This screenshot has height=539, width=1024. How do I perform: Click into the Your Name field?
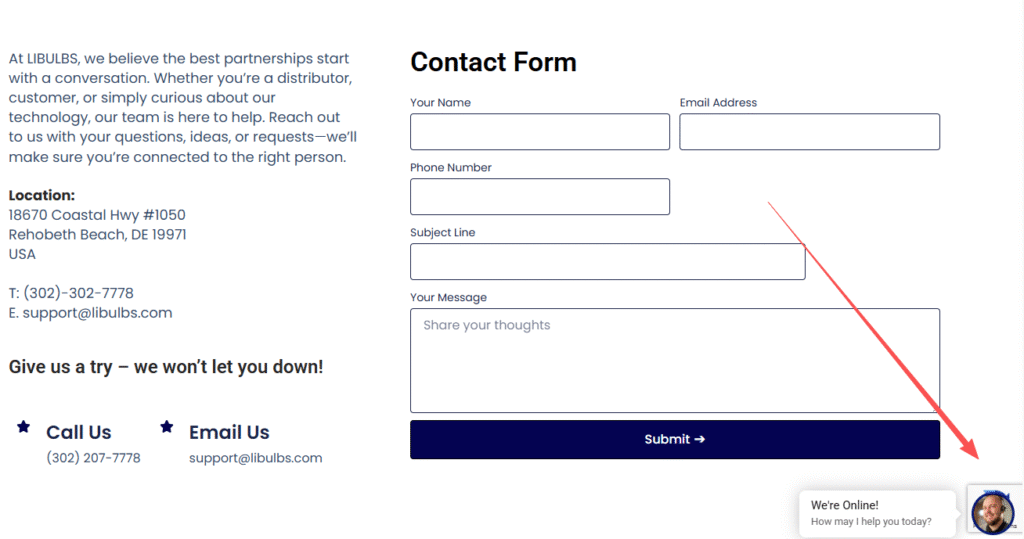coord(540,132)
